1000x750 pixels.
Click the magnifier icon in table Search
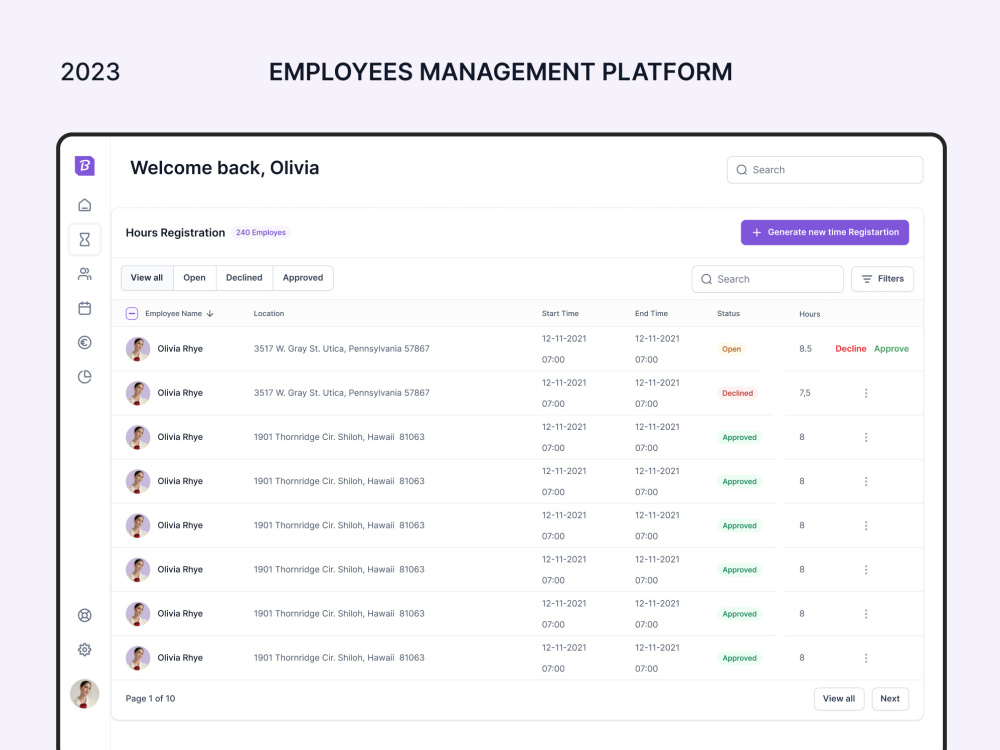[x=707, y=279]
